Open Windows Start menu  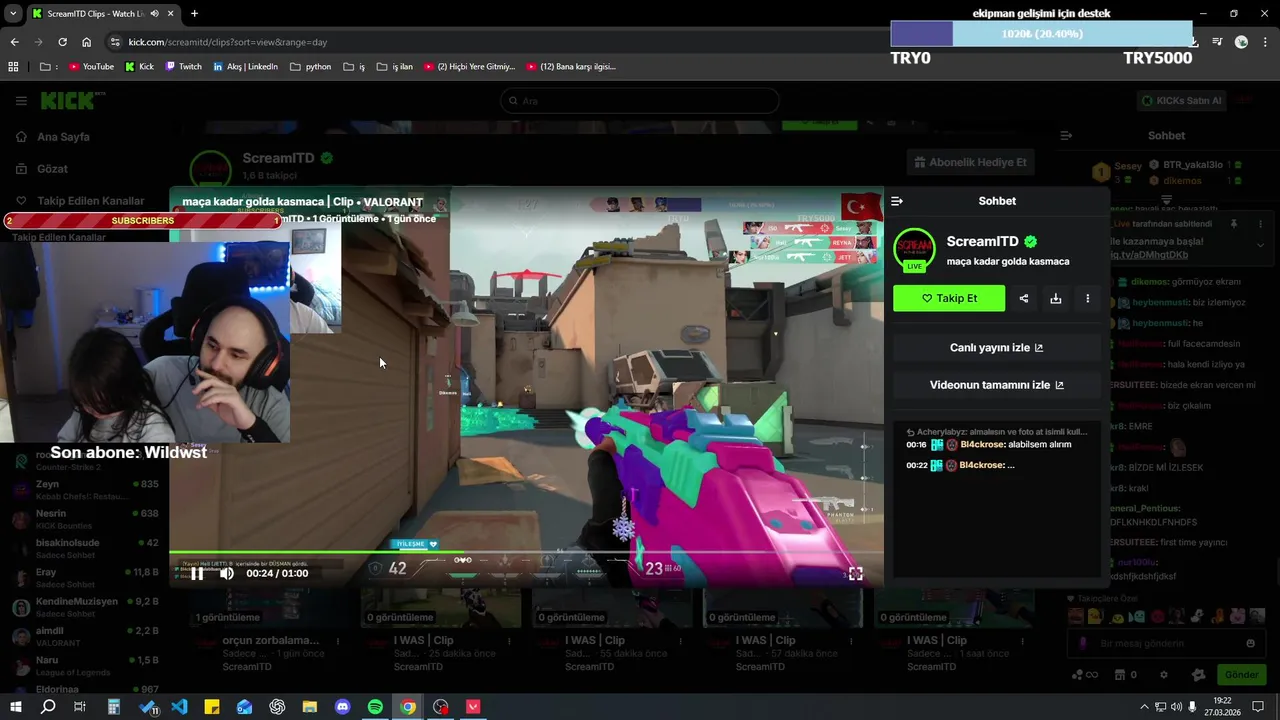click(x=15, y=707)
